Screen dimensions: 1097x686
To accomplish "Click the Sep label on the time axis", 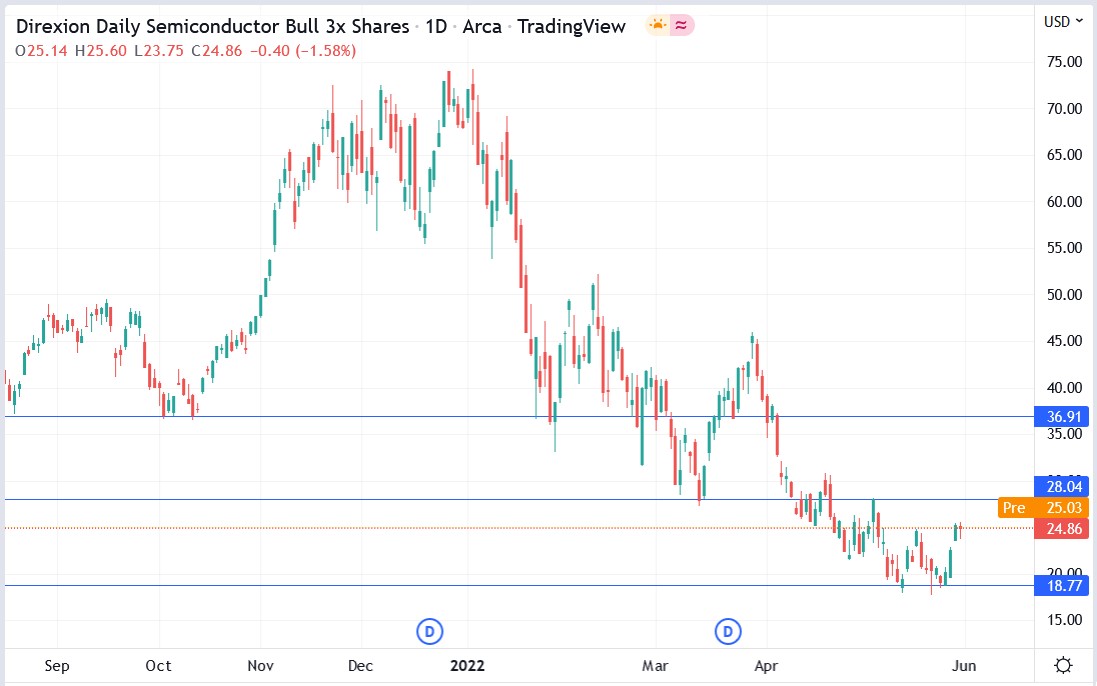I will click(58, 665).
